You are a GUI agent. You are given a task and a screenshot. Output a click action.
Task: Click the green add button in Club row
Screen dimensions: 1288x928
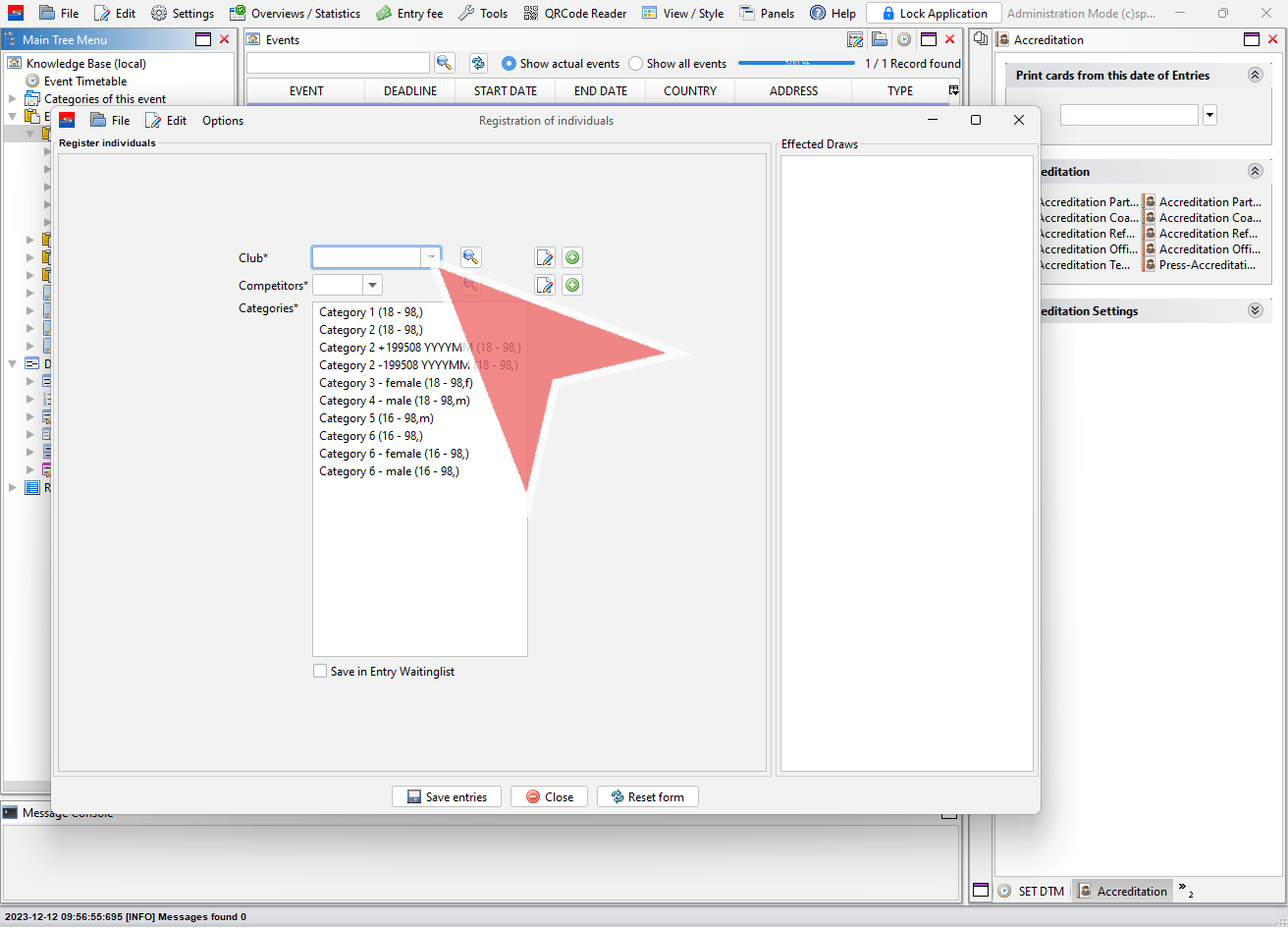pyautogui.click(x=572, y=257)
